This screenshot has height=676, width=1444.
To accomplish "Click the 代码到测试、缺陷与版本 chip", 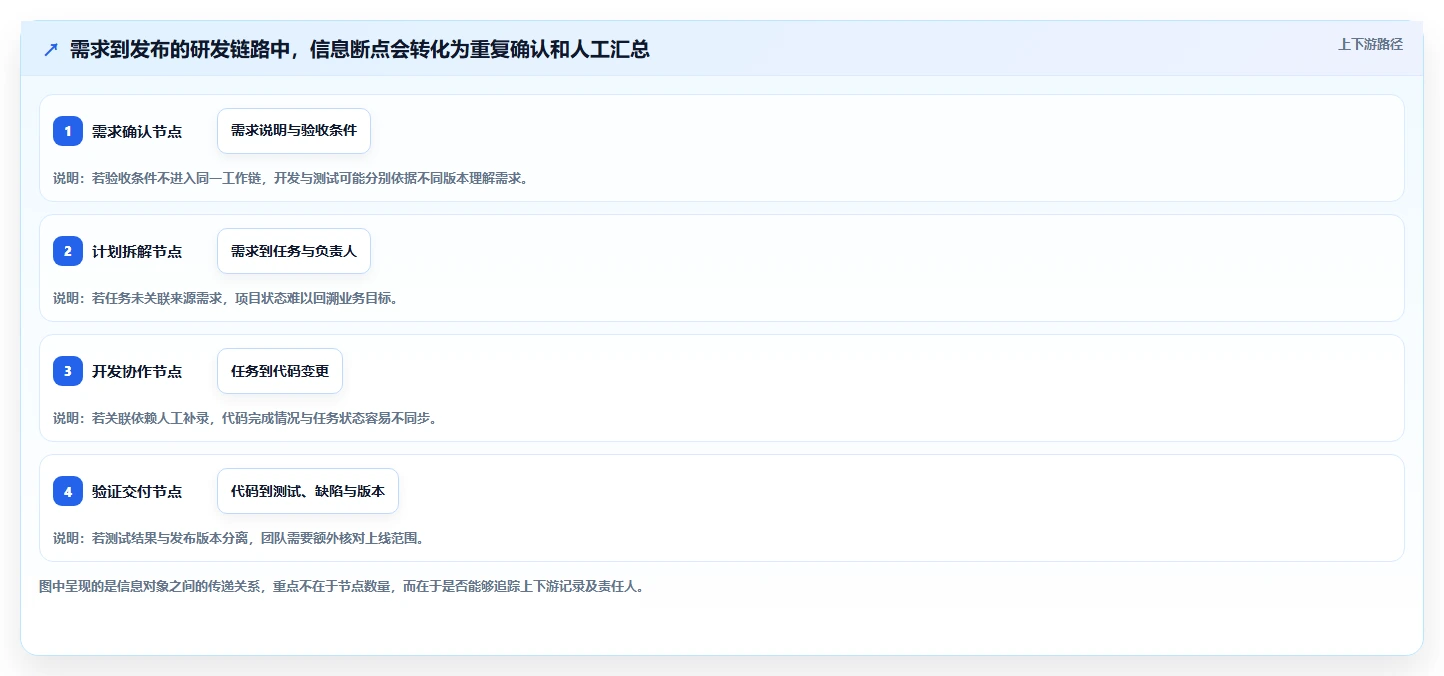I will [308, 491].
